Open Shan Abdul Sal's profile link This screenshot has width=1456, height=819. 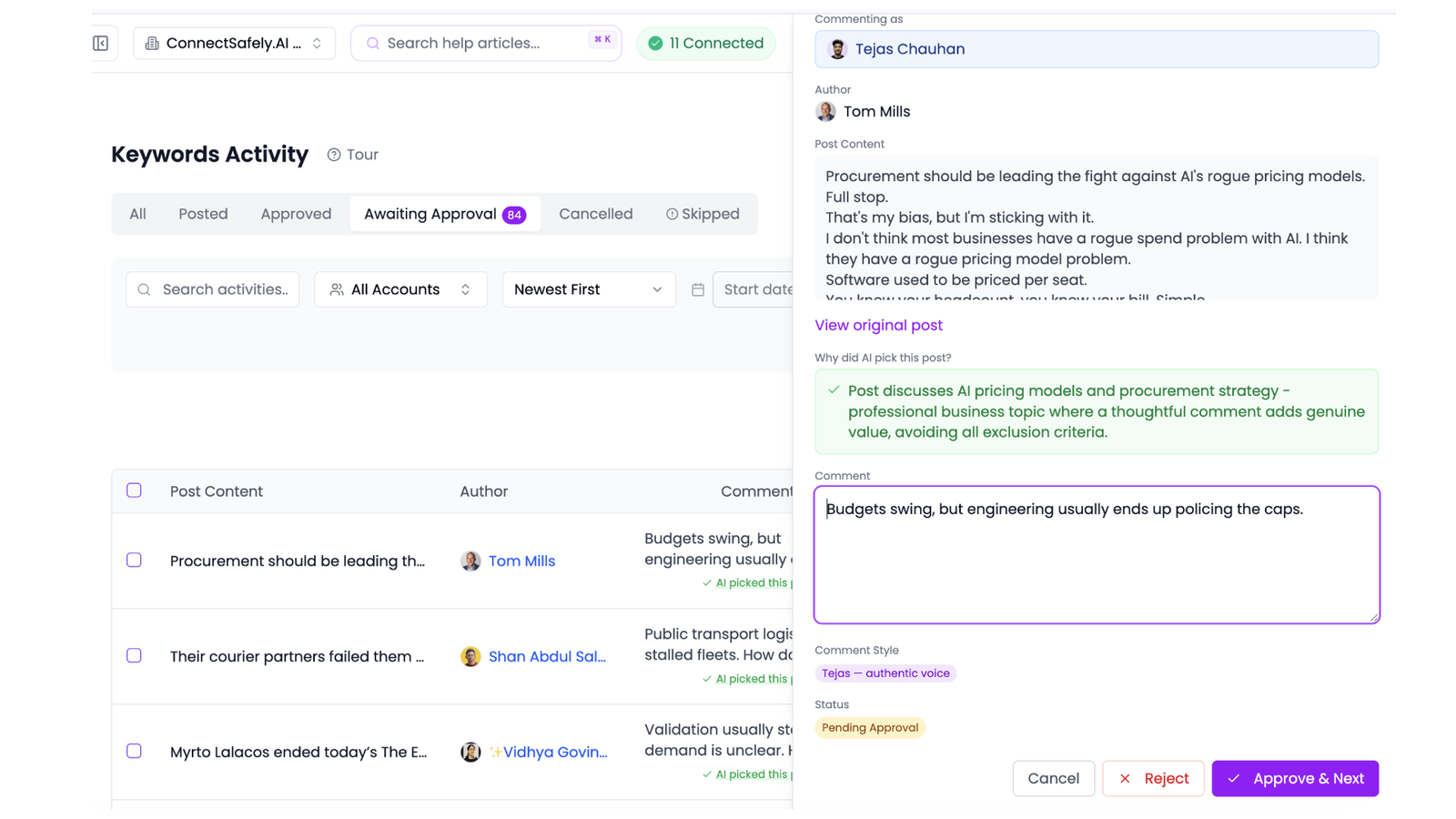click(547, 657)
